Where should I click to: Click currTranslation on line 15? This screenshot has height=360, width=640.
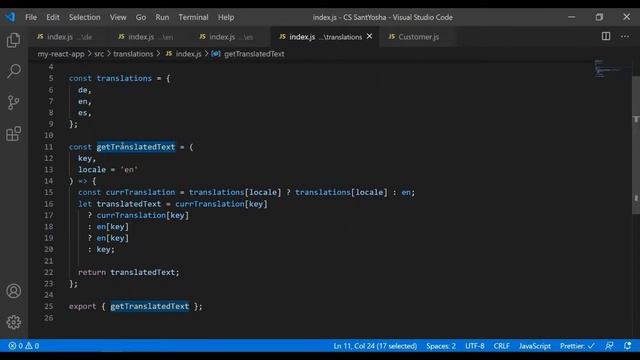(x=140, y=192)
